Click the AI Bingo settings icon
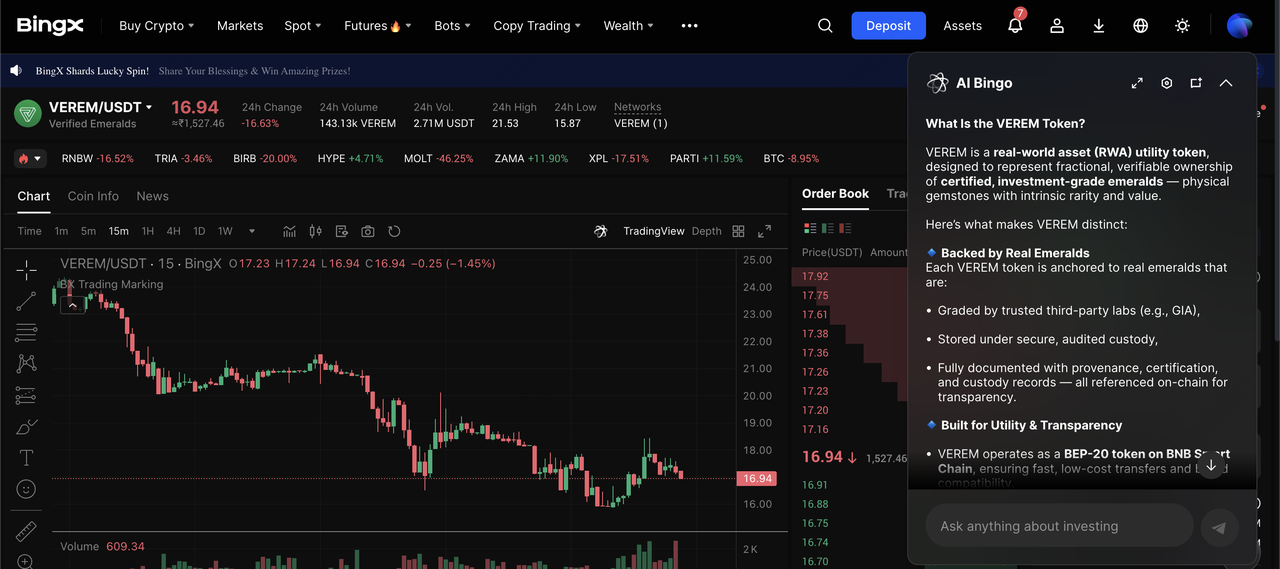1280x569 pixels. pos(1166,83)
